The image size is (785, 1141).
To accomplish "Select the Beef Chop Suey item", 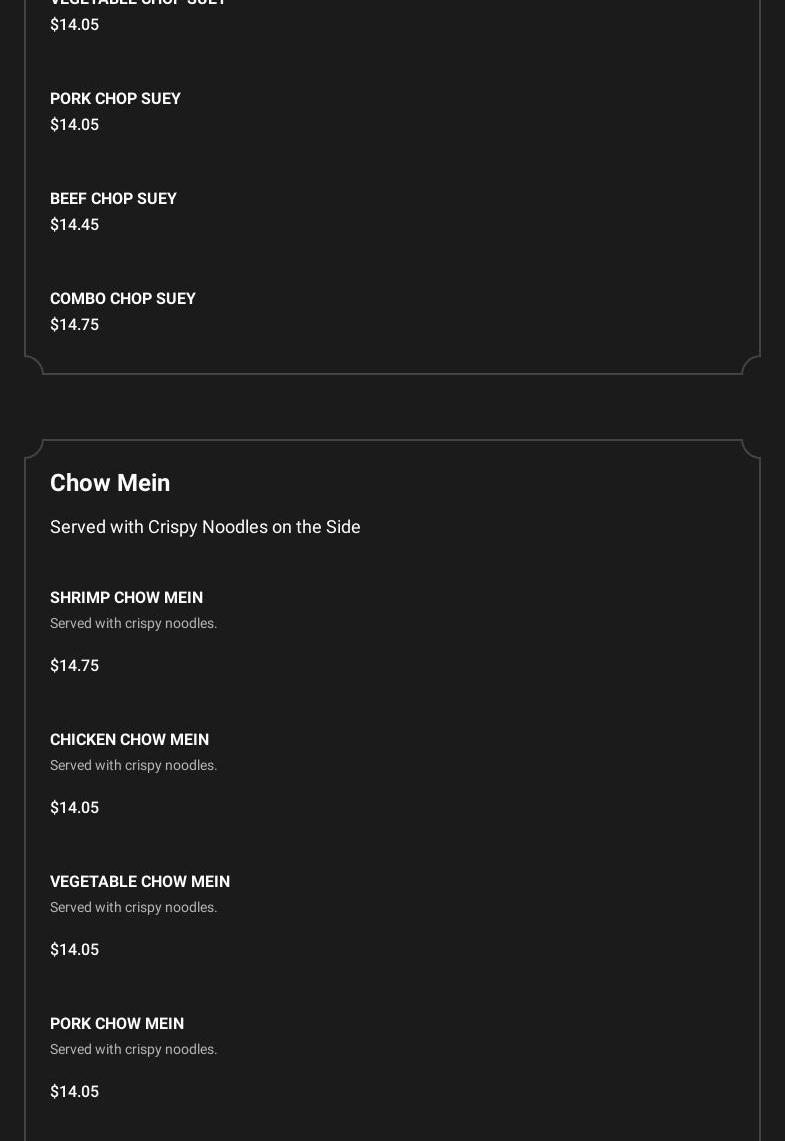I will click(113, 199).
